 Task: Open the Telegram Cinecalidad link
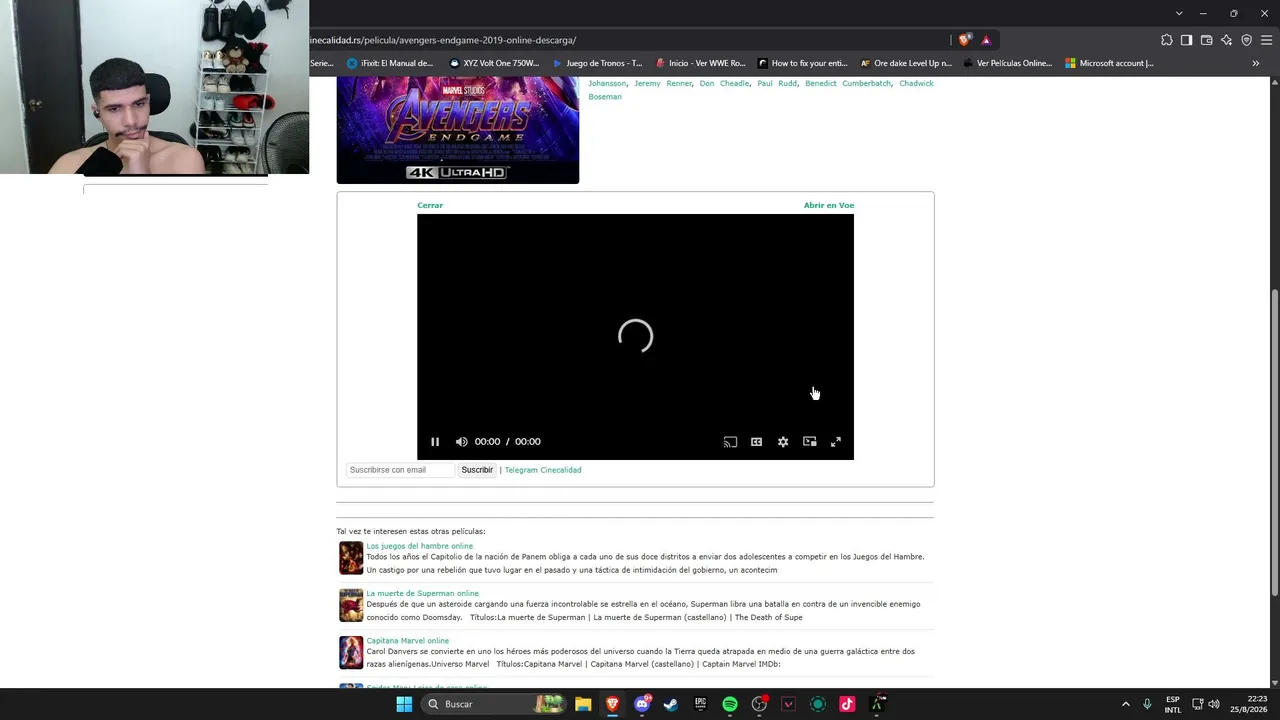point(543,470)
